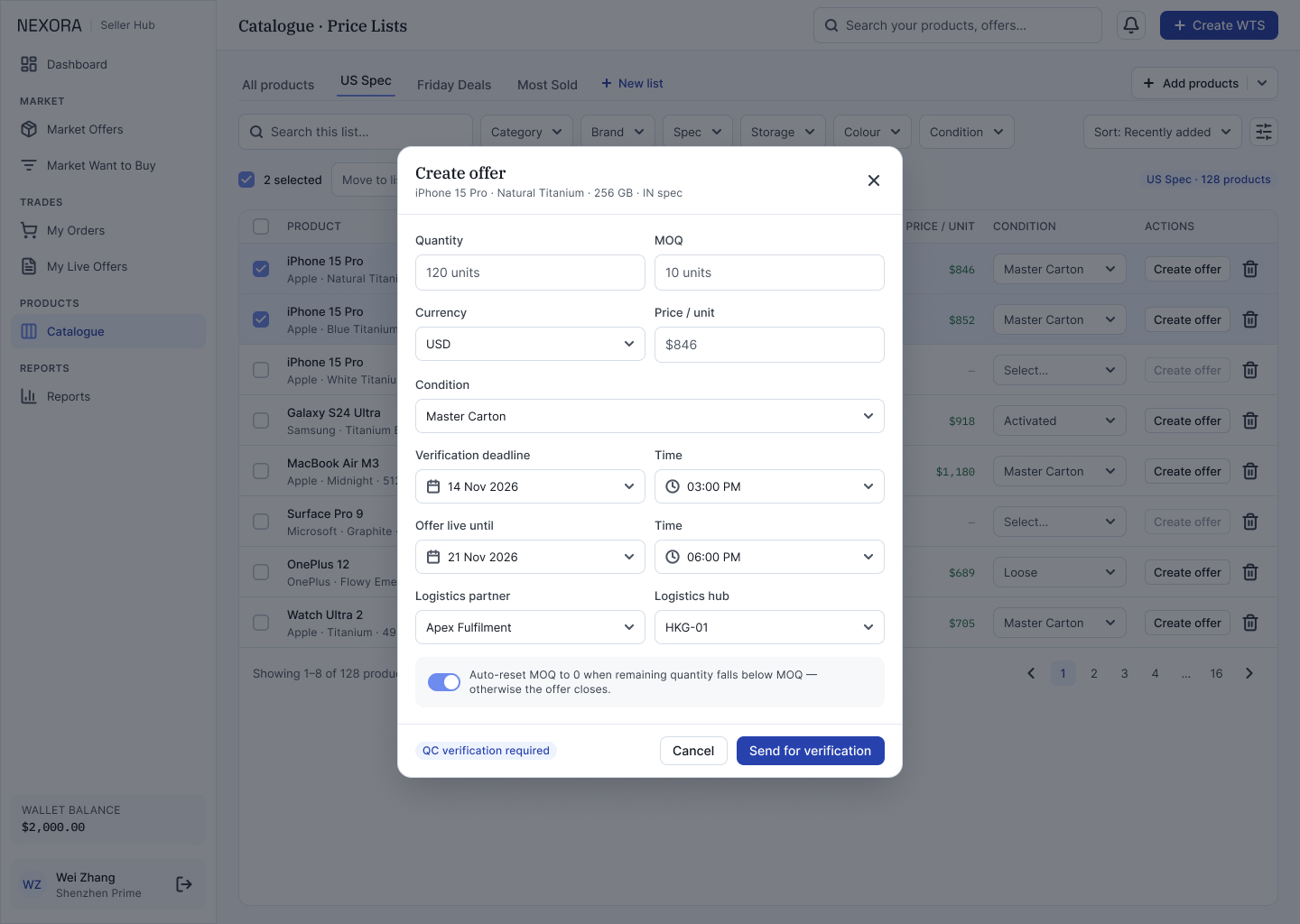Click Create offer for Galaxy S24 Ultra
Screen dimensions: 1300x924
tap(1187, 420)
